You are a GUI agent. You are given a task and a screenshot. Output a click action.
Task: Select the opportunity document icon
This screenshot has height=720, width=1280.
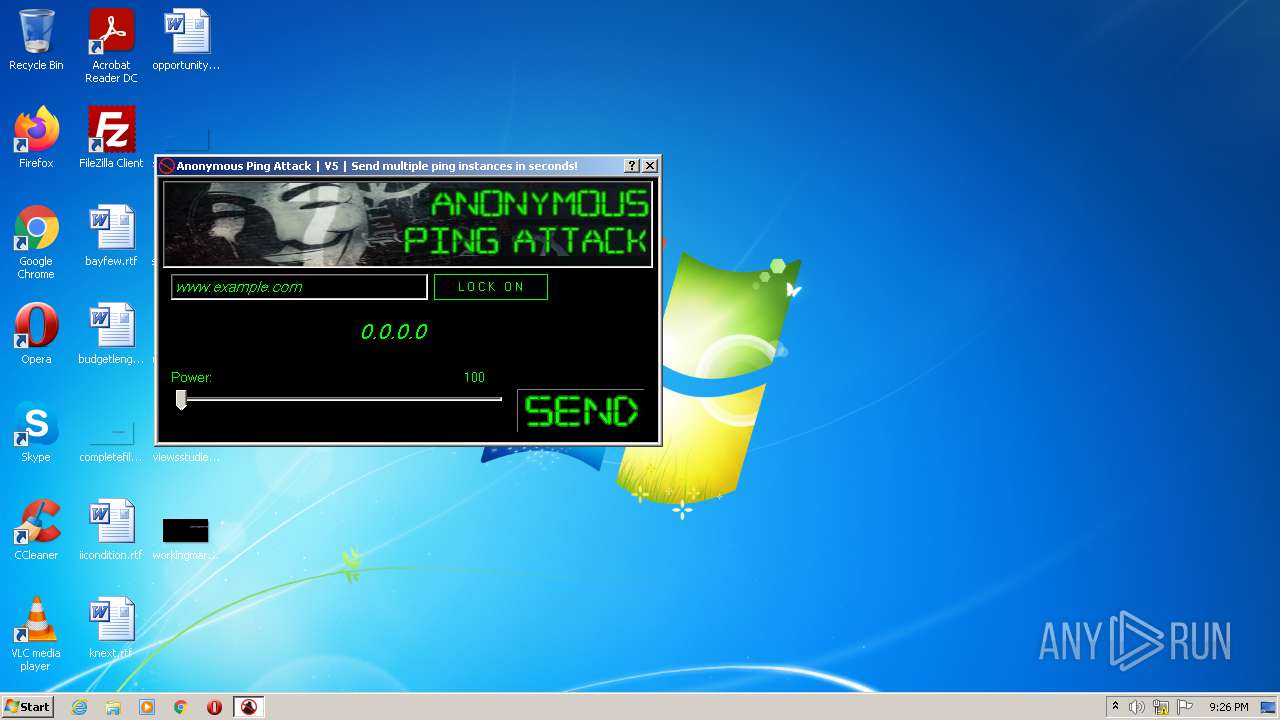click(186, 40)
